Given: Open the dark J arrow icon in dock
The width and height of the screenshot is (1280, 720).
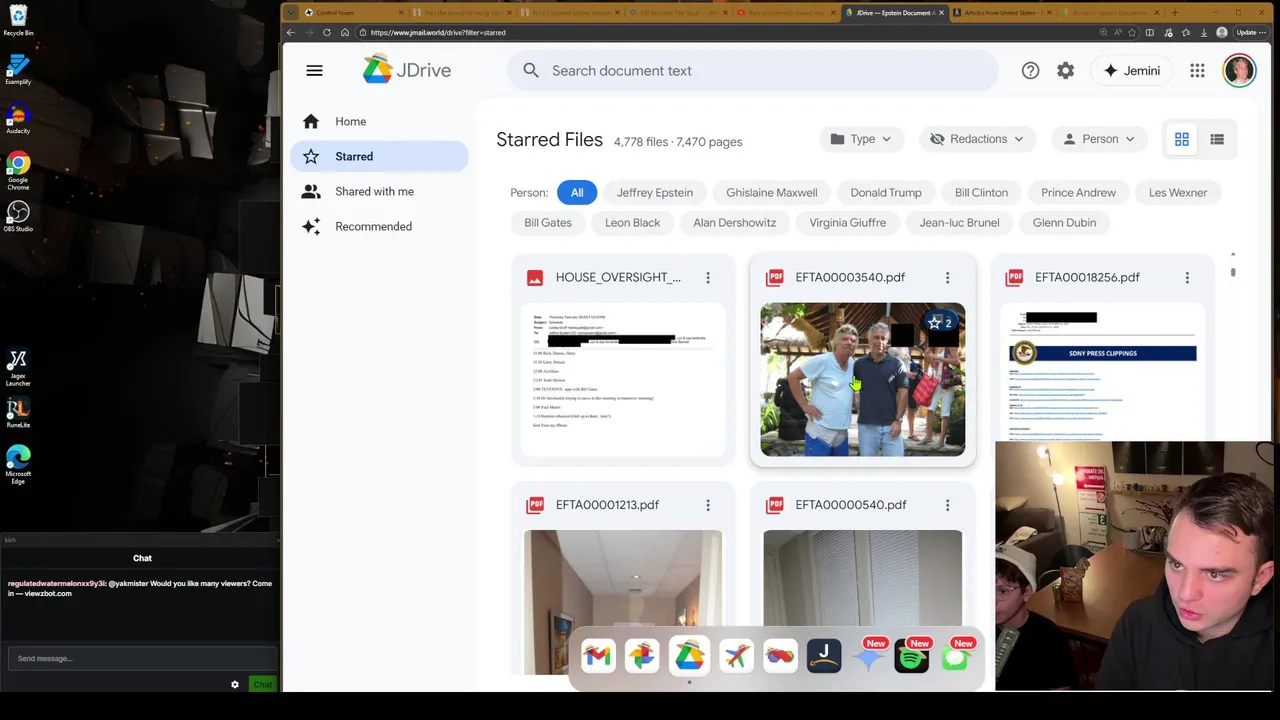Looking at the screenshot, I should pos(824,656).
